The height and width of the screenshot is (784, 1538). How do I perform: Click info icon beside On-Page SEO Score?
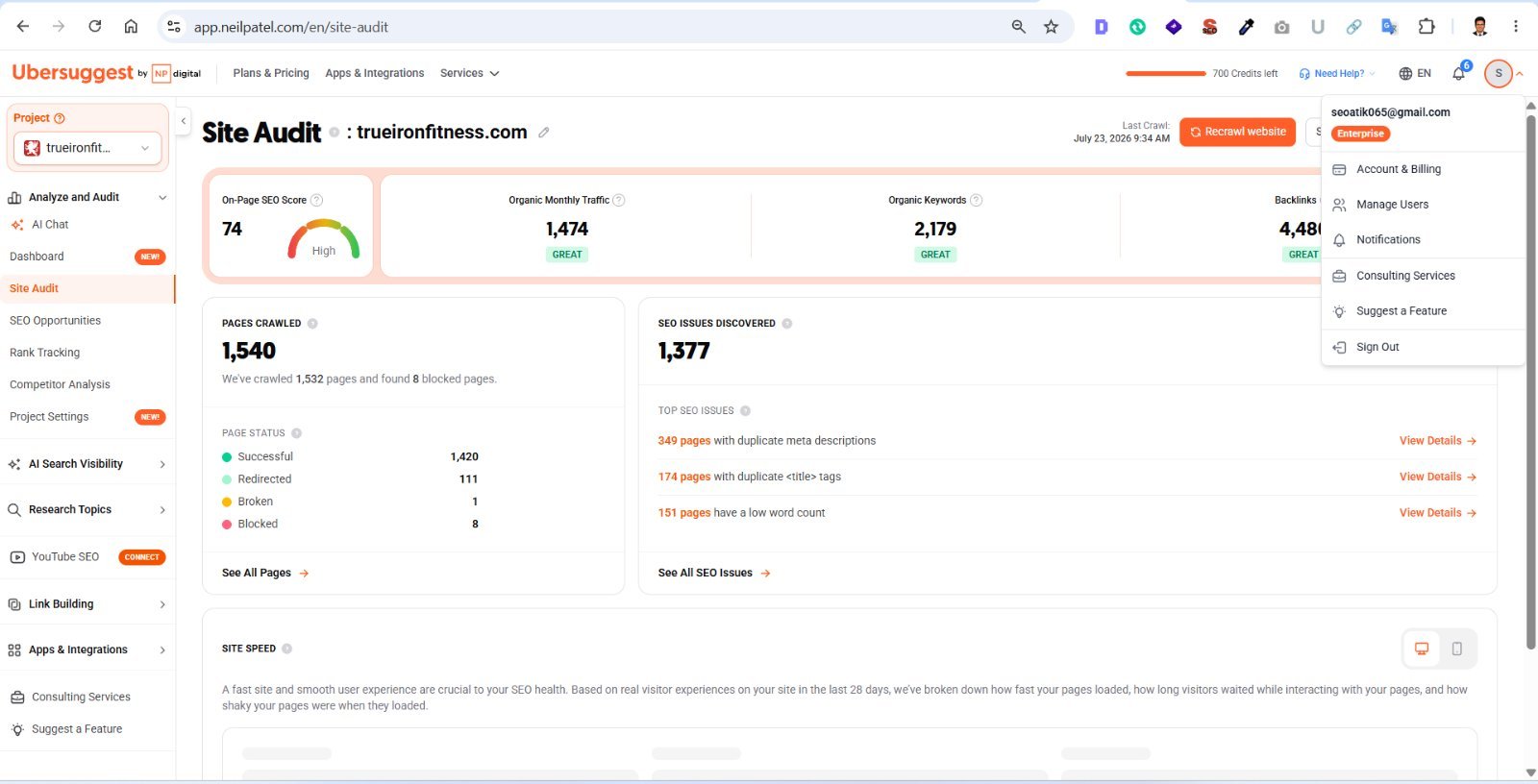click(316, 200)
